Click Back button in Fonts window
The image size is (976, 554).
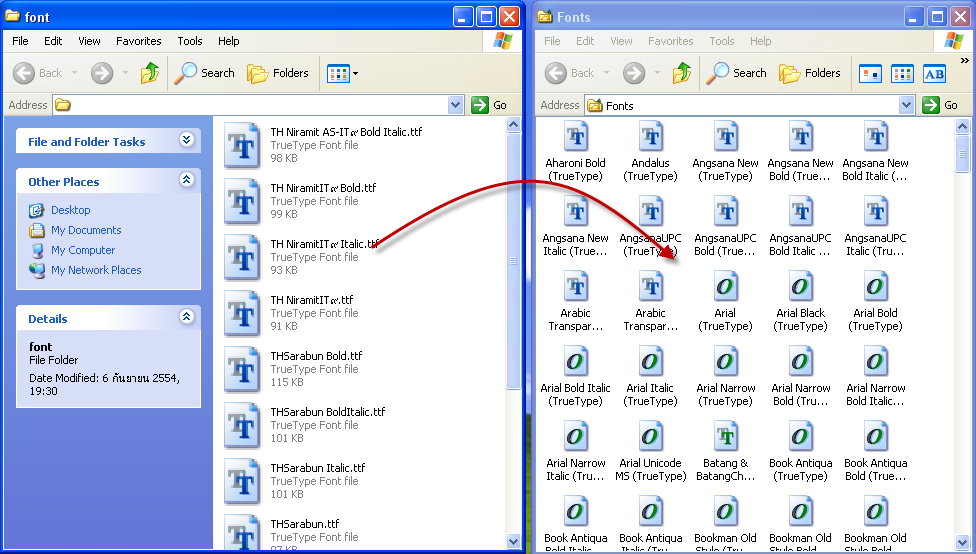click(x=570, y=73)
